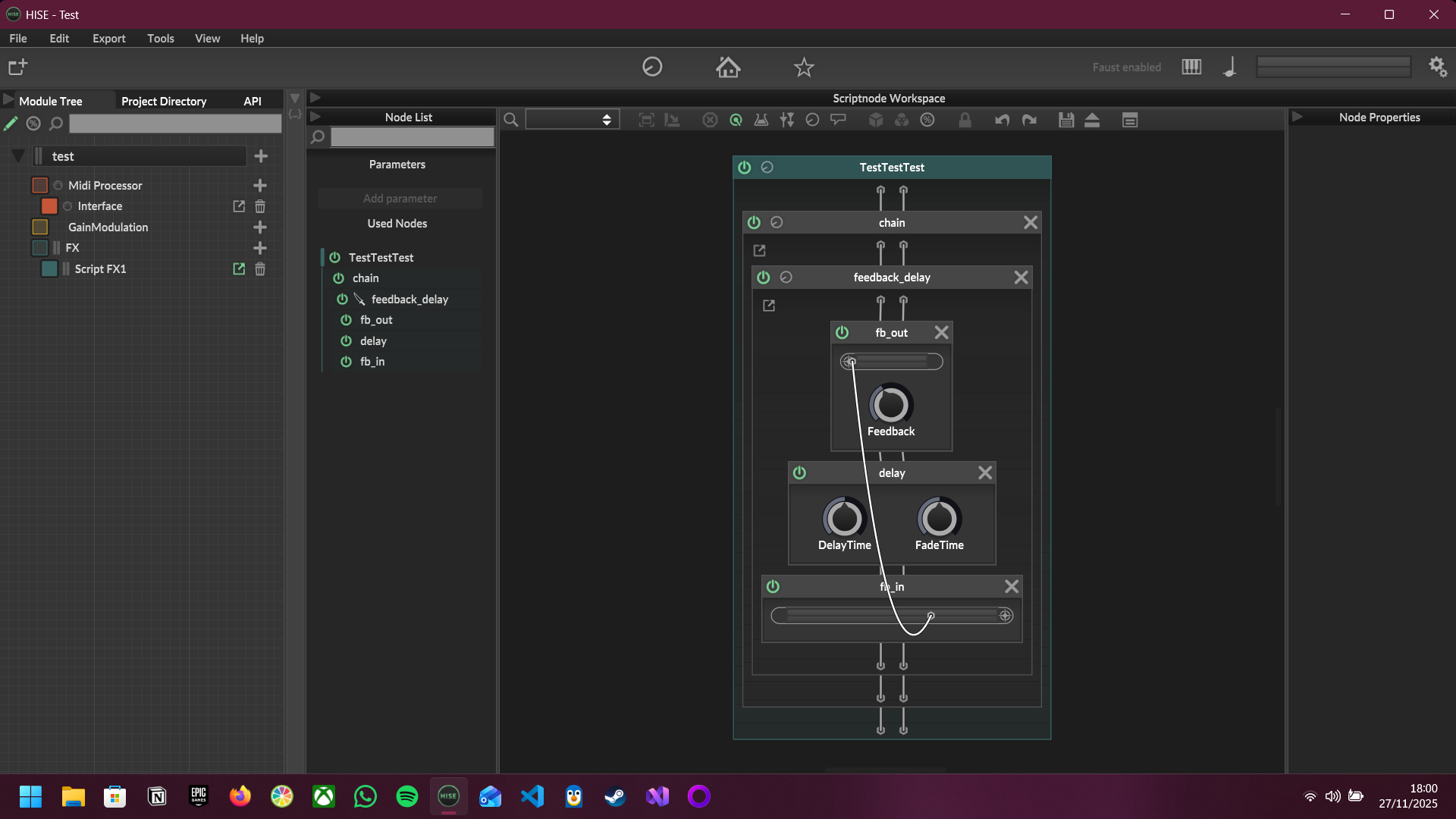This screenshot has width=1456, height=819.
Task: Collapse the Node List panel triangle
Action: pyautogui.click(x=315, y=117)
